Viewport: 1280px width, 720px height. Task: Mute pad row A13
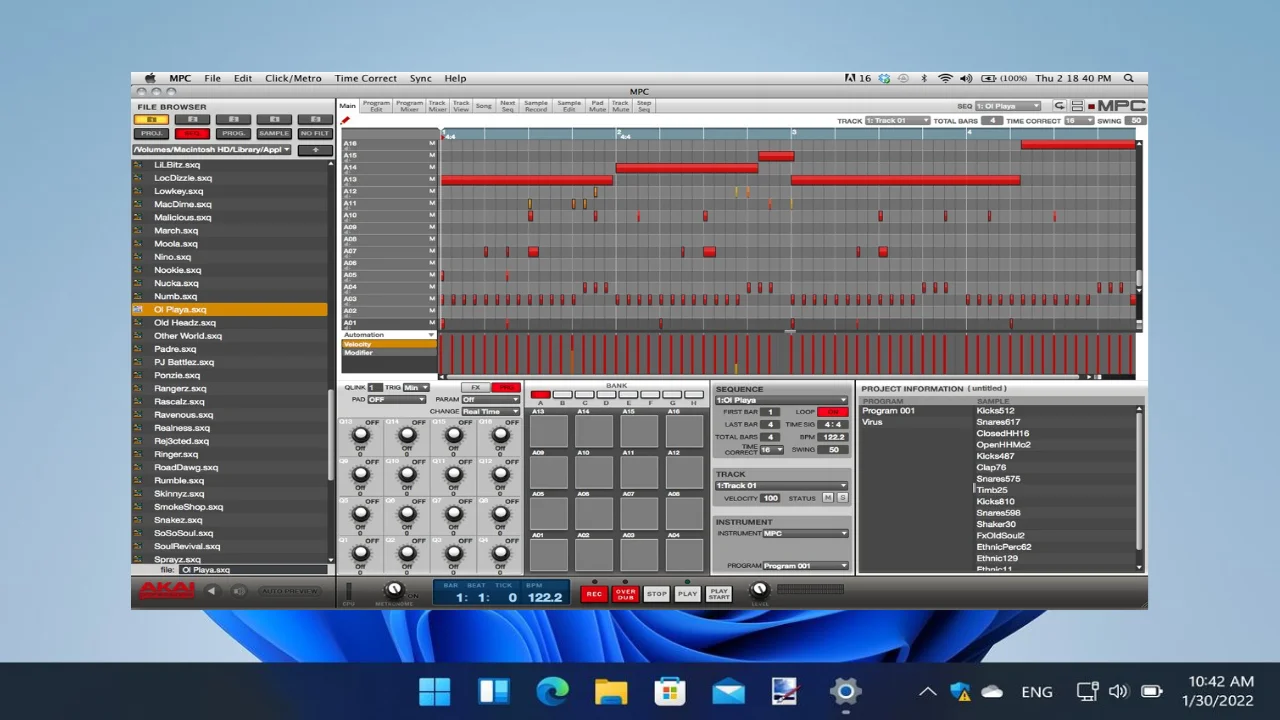pyautogui.click(x=432, y=179)
